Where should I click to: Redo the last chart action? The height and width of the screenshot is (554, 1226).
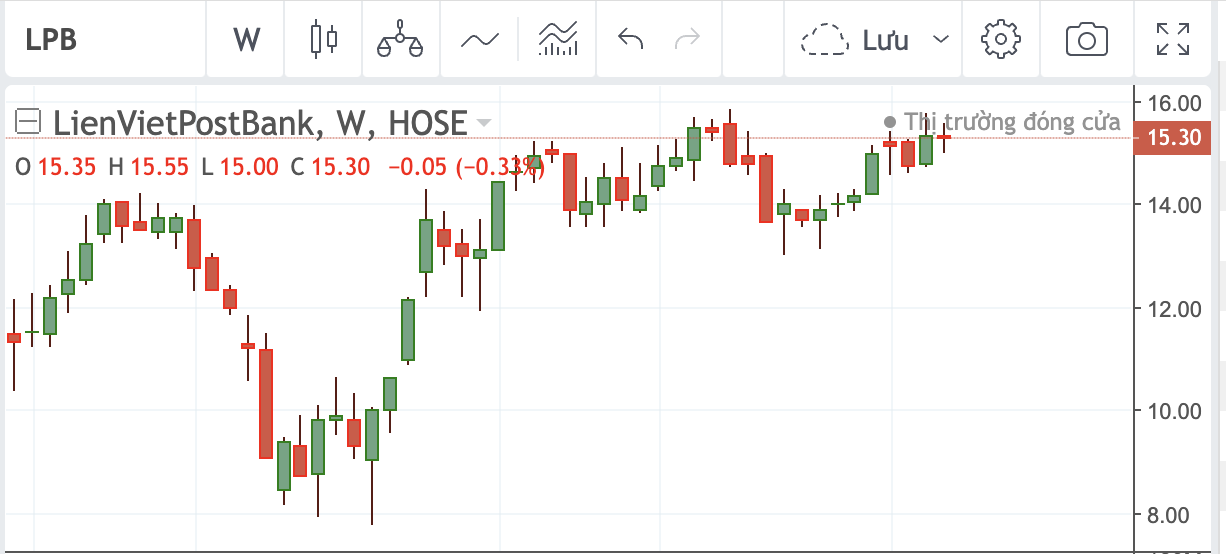[688, 40]
